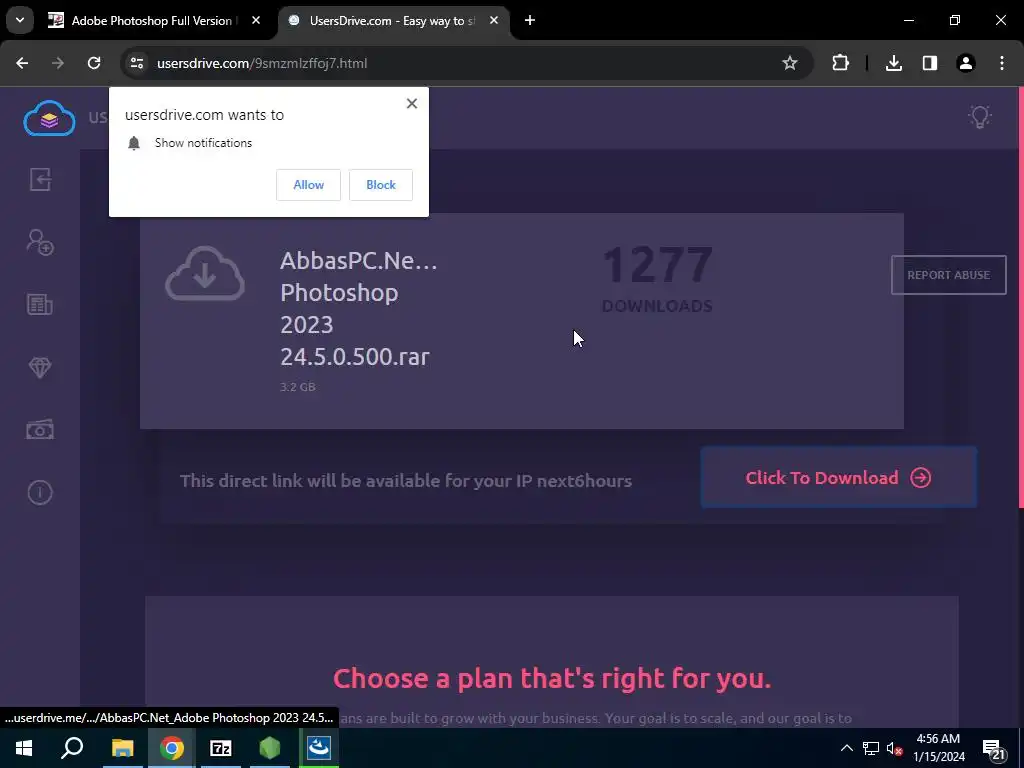The image size is (1024, 768).
Task: Reload the current page
Action: (x=94, y=63)
